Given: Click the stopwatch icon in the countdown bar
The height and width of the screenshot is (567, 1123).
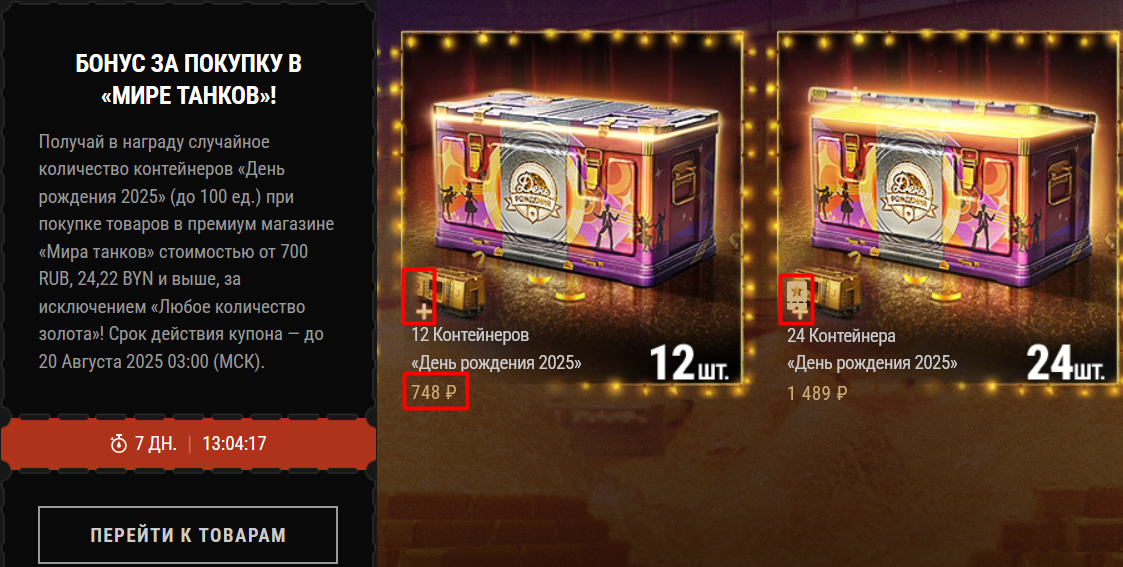Looking at the screenshot, I should pos(118,444).
